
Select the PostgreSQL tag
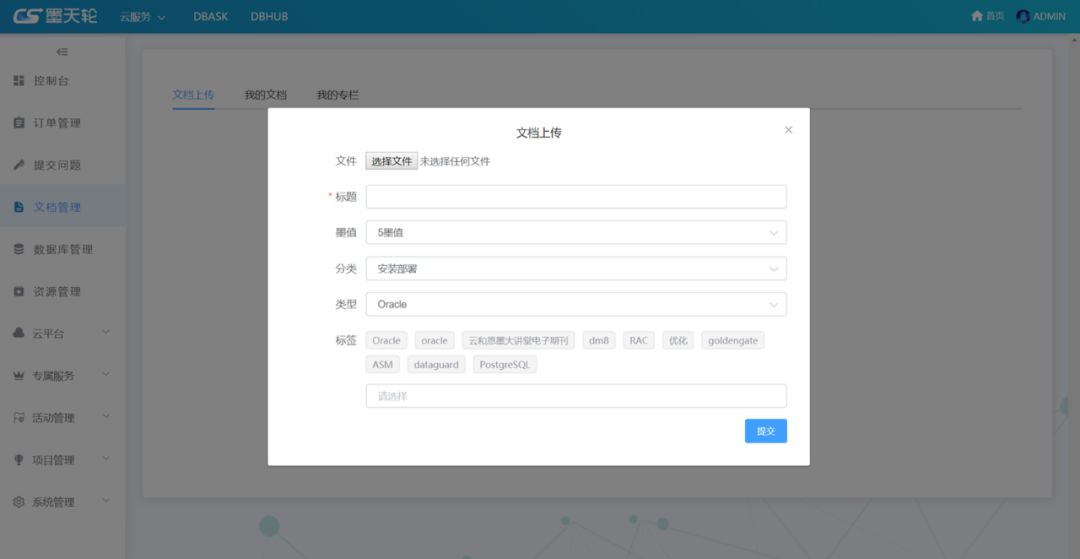click(x=505, y=364)
